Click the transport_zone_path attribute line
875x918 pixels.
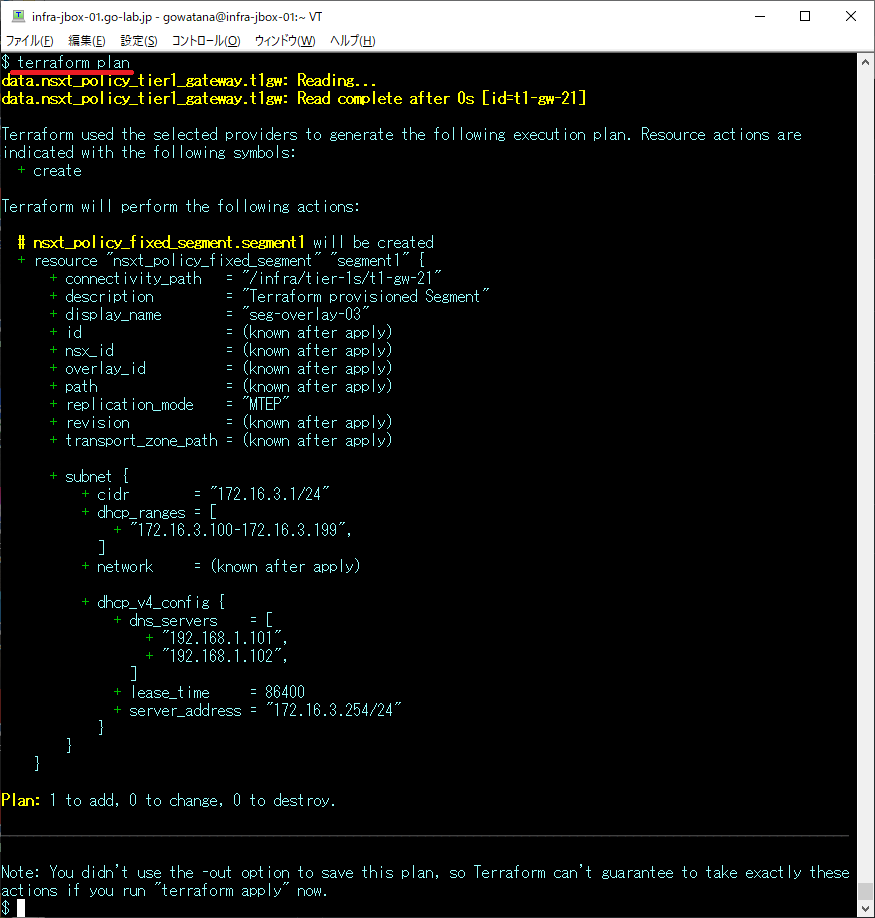point(221,440)
